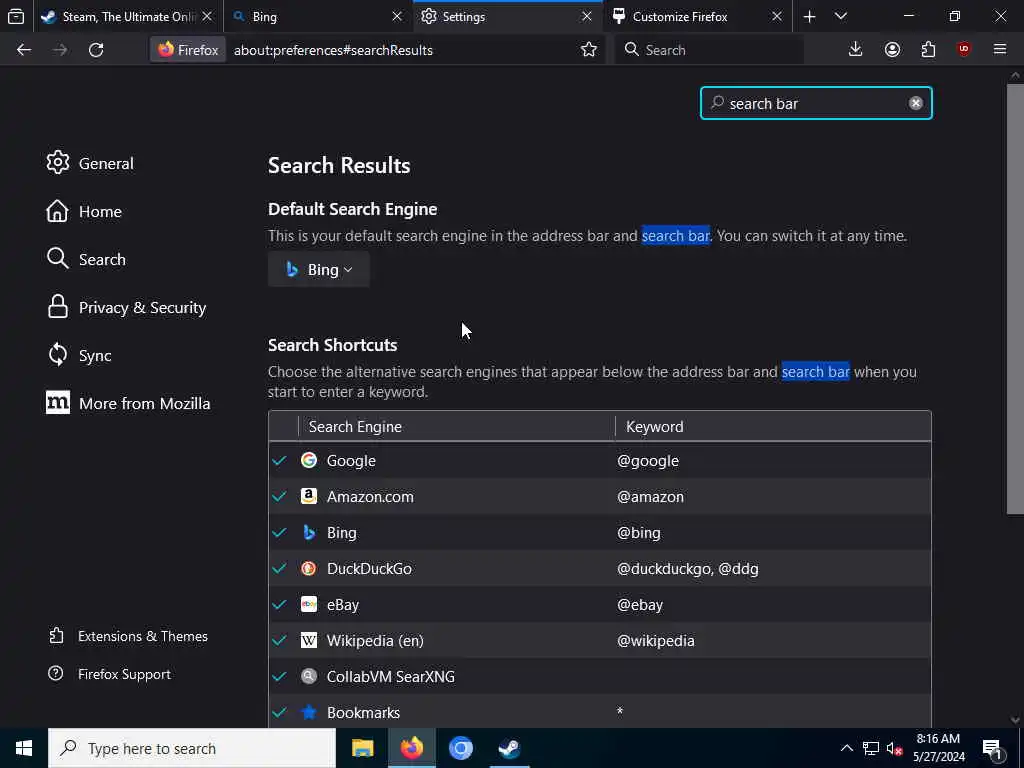Open the Search settings category

point(86,259)
